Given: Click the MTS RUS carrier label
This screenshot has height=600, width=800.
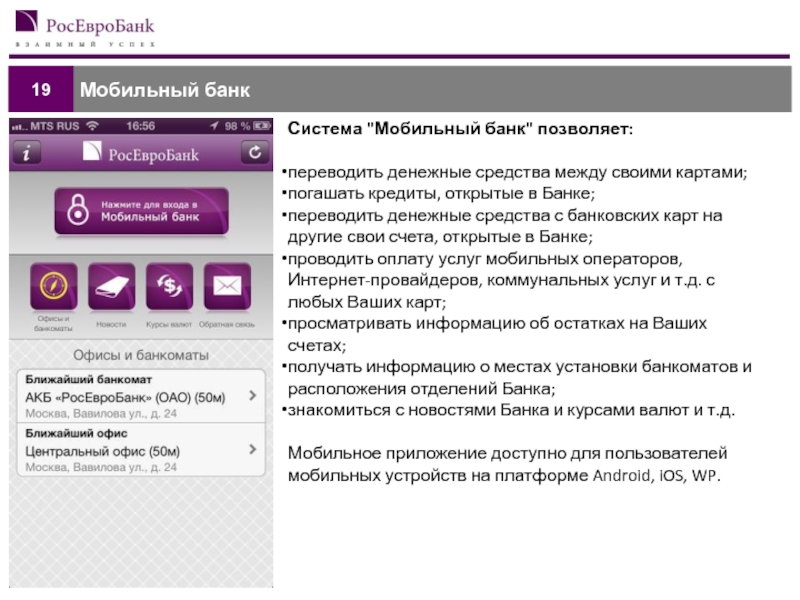Looking at the screenshot, I should coord(55,126).
